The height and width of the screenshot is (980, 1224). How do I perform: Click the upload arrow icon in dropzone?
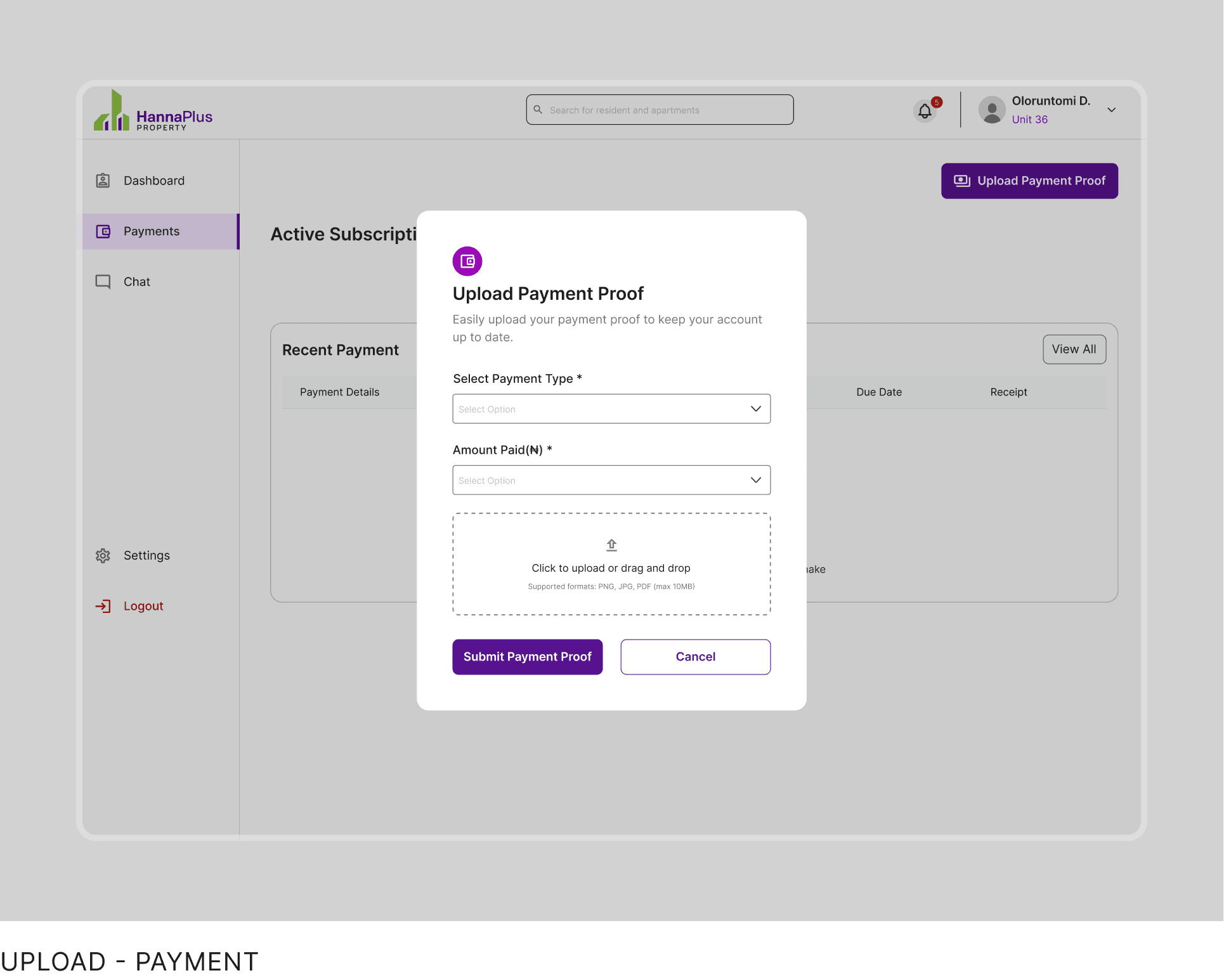(611, 545)
